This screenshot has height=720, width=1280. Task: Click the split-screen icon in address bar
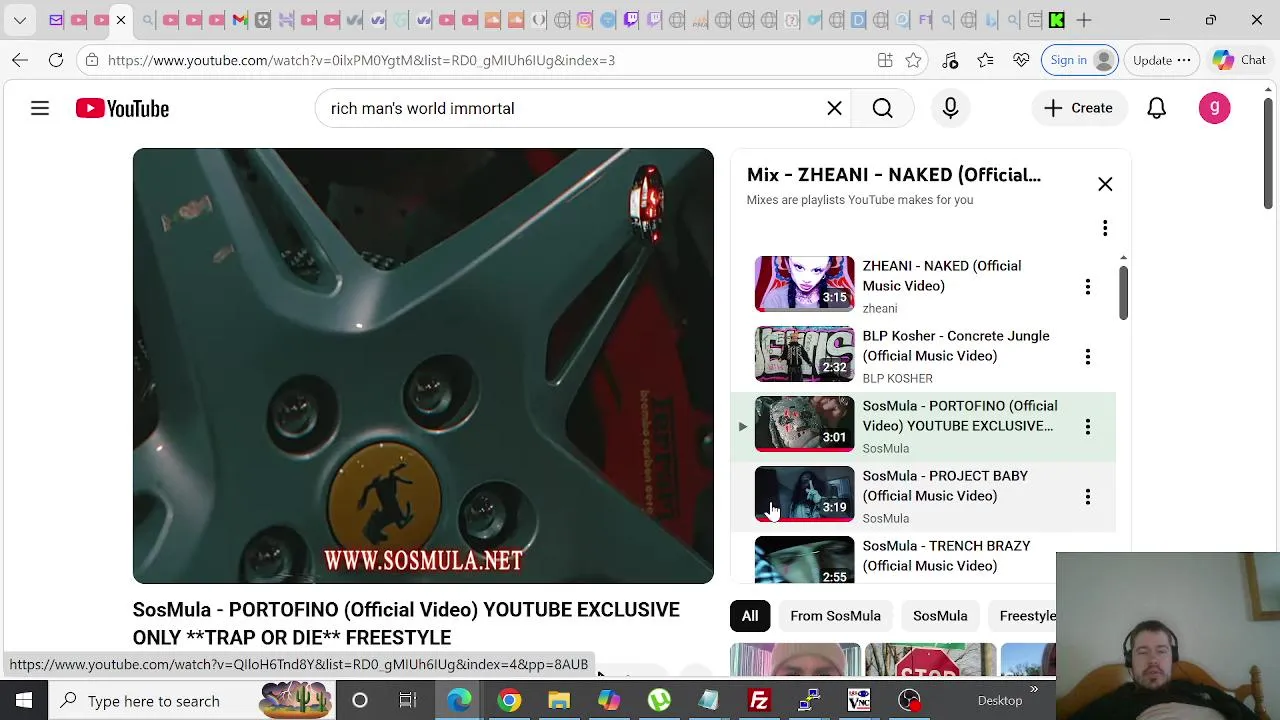pyautogui.click(x=885, y=60)
